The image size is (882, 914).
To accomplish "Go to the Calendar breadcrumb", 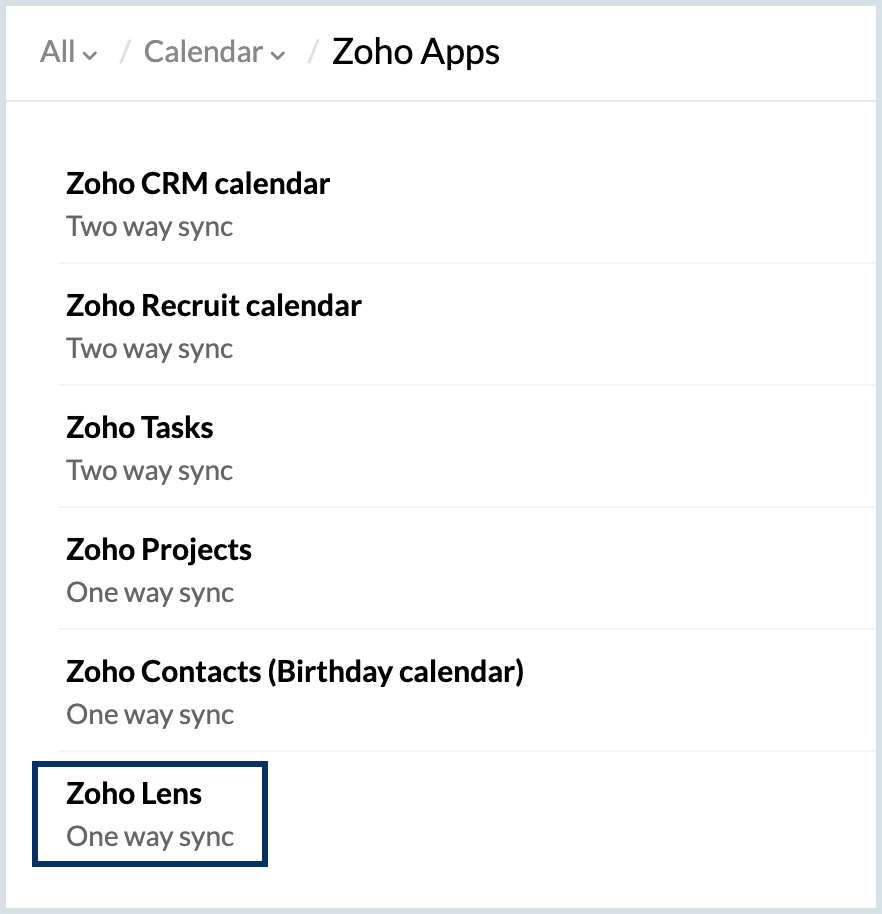I will pyautogui.click(x=203, y=52).
